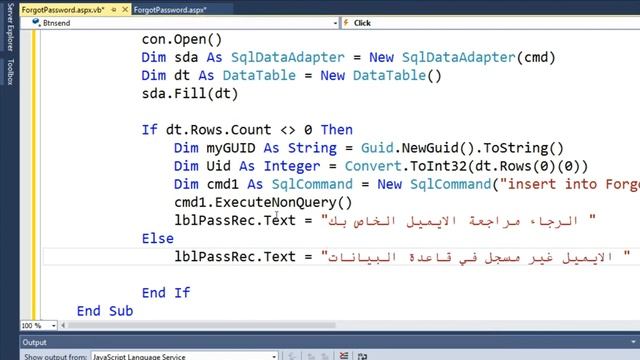Close the ForgotPassword.aspx.vb tab
Image resolution: width=640 pixels, height=360 pixels.
coord(125,9)
